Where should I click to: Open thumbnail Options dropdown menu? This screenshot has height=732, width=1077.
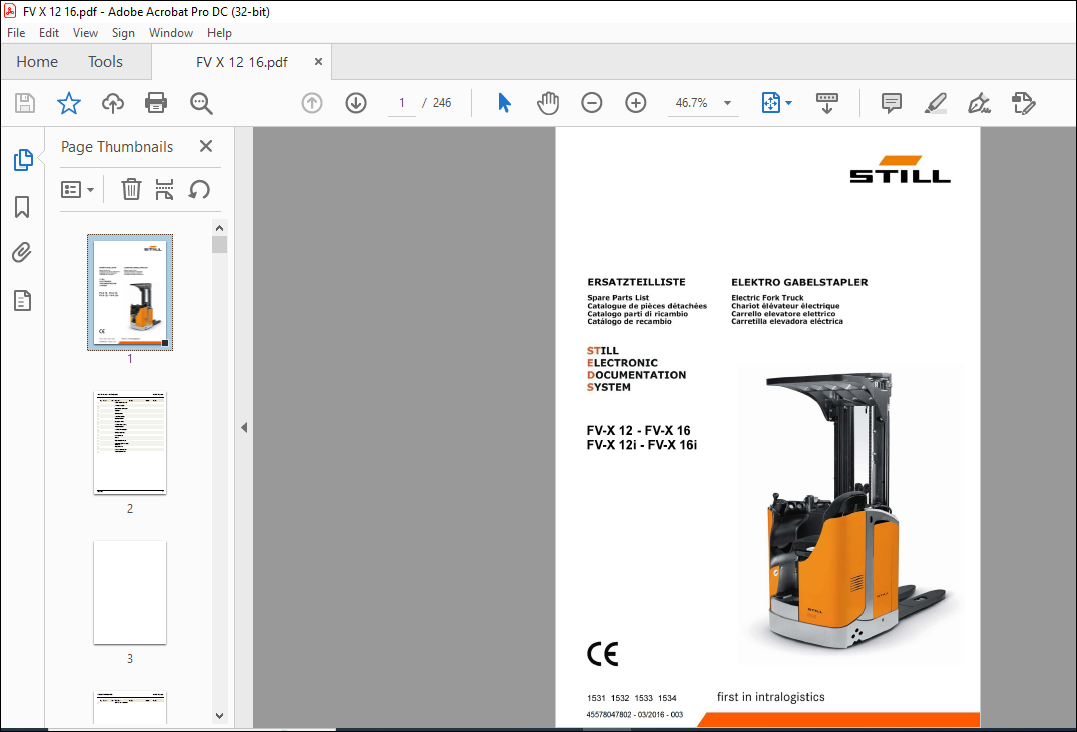tap(77, 190)
